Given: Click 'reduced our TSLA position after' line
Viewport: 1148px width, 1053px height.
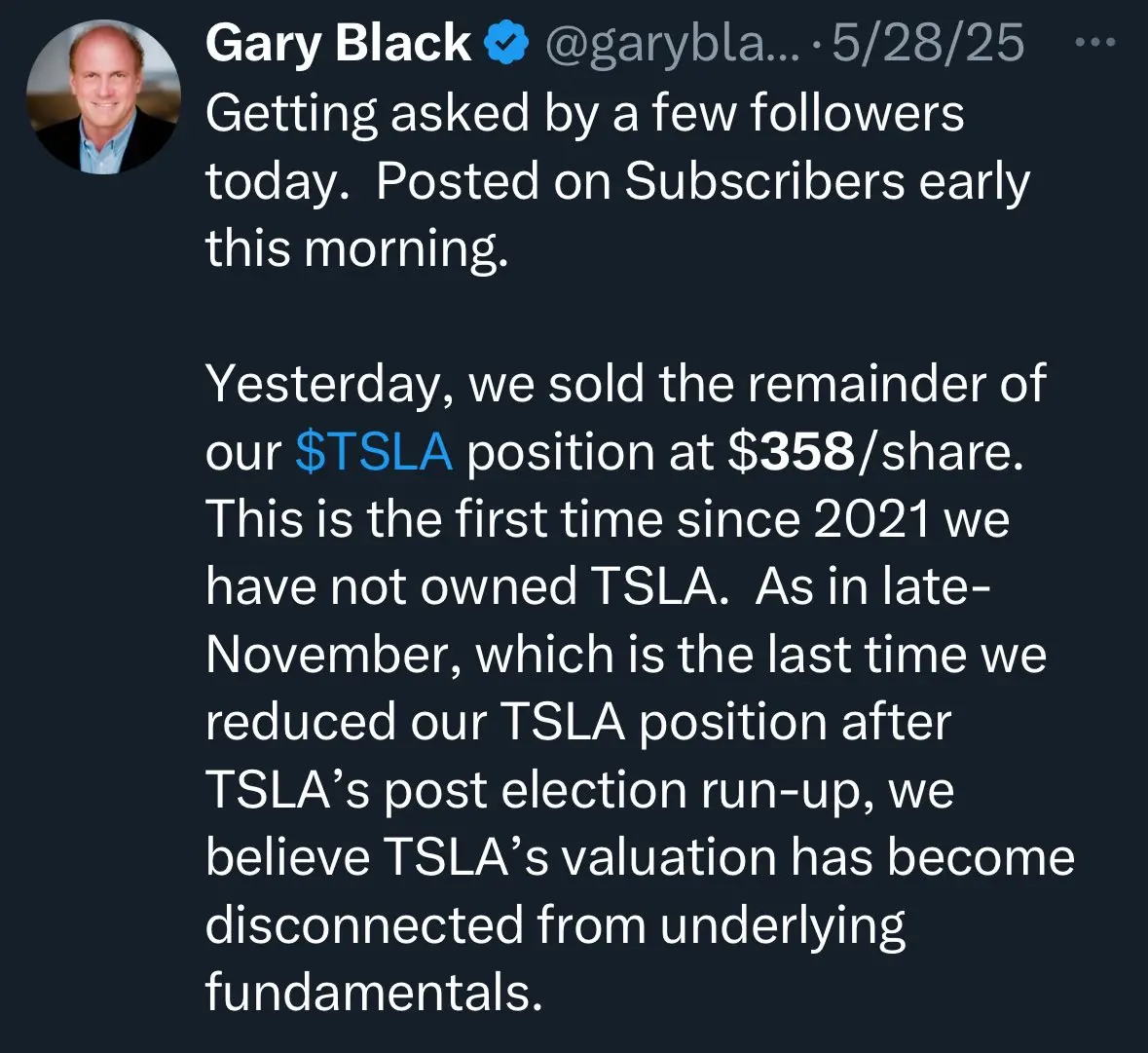Looking at the screenshot, I should point(578,722).
